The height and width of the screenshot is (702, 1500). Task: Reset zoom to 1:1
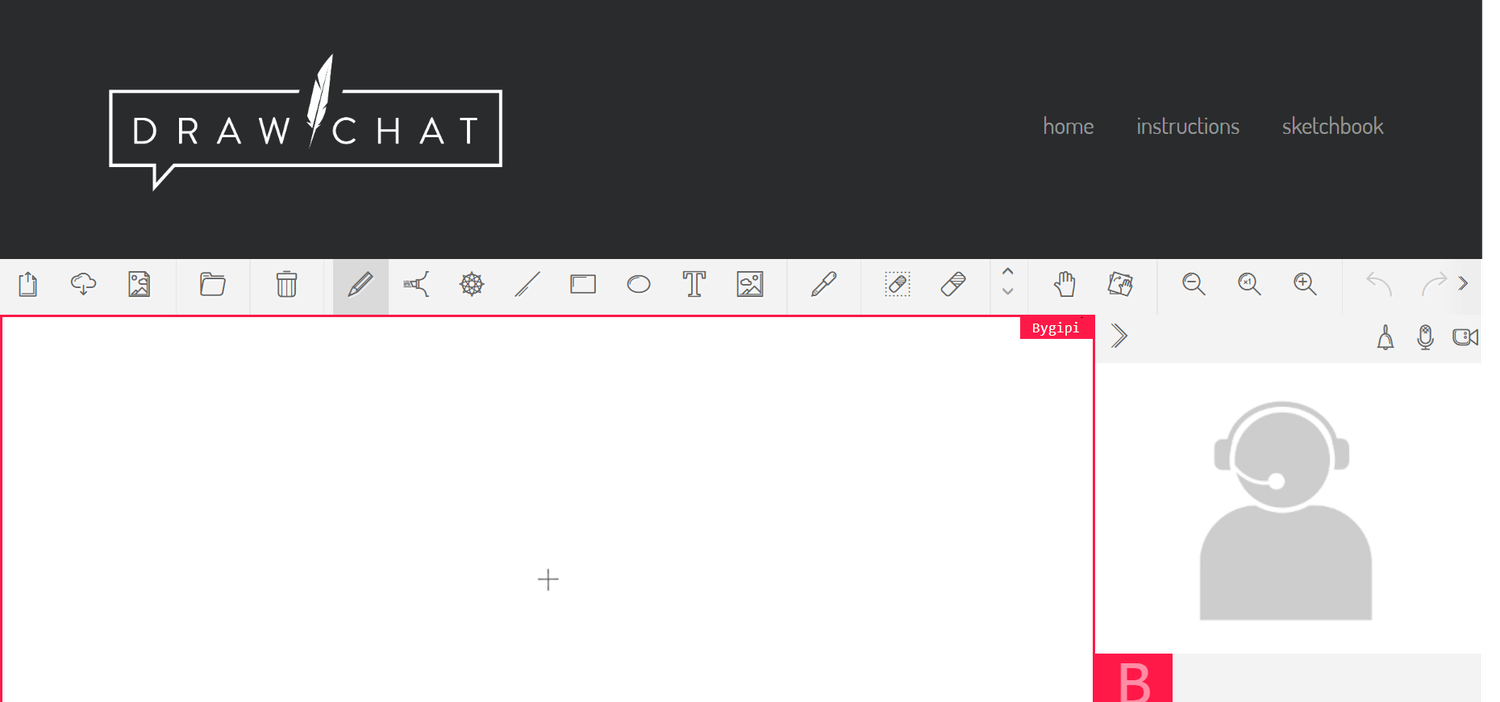pyautogui.click(x=1249, y=285)
